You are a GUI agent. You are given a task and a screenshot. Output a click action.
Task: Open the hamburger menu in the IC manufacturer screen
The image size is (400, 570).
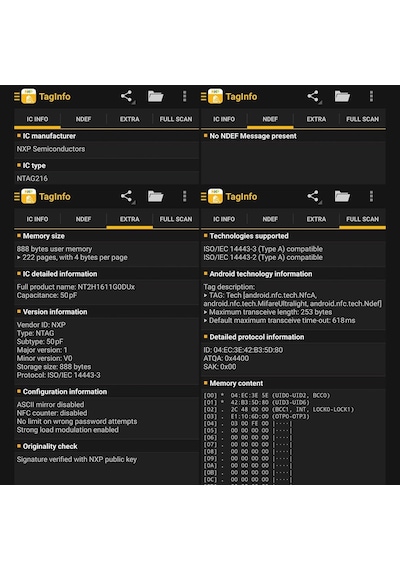point(17,97)
